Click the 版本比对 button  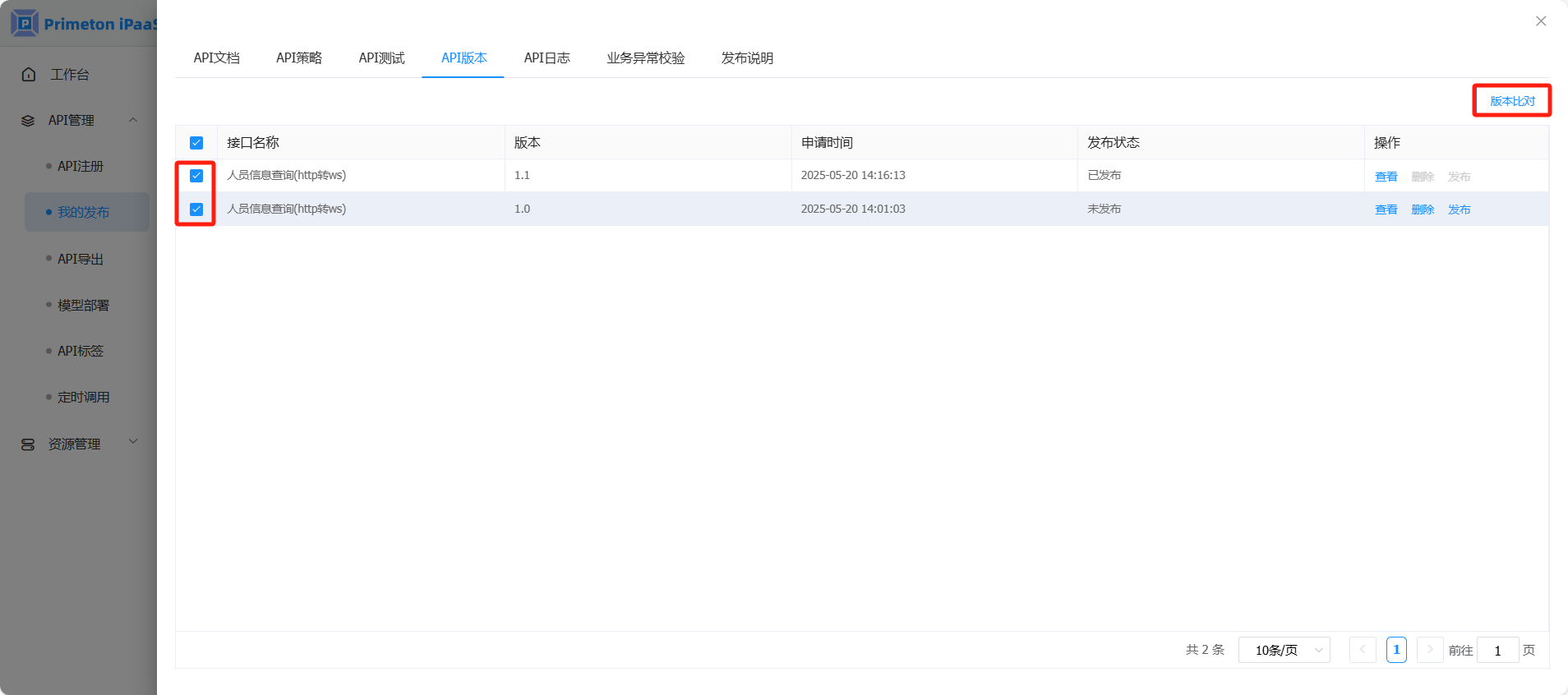click(x=1511, y=101)
